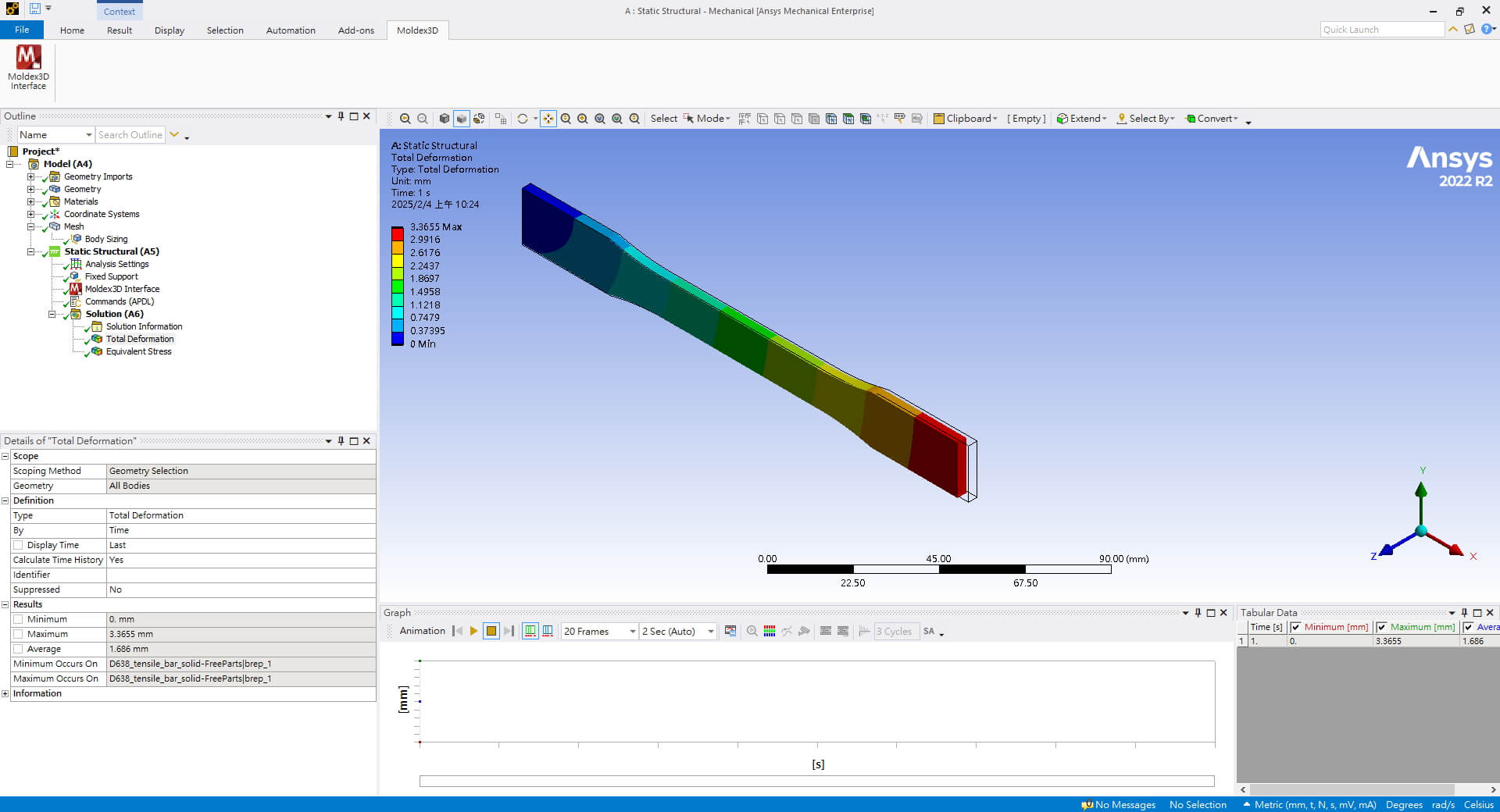Switch to the Result ribbon tab

click(120, 30)
